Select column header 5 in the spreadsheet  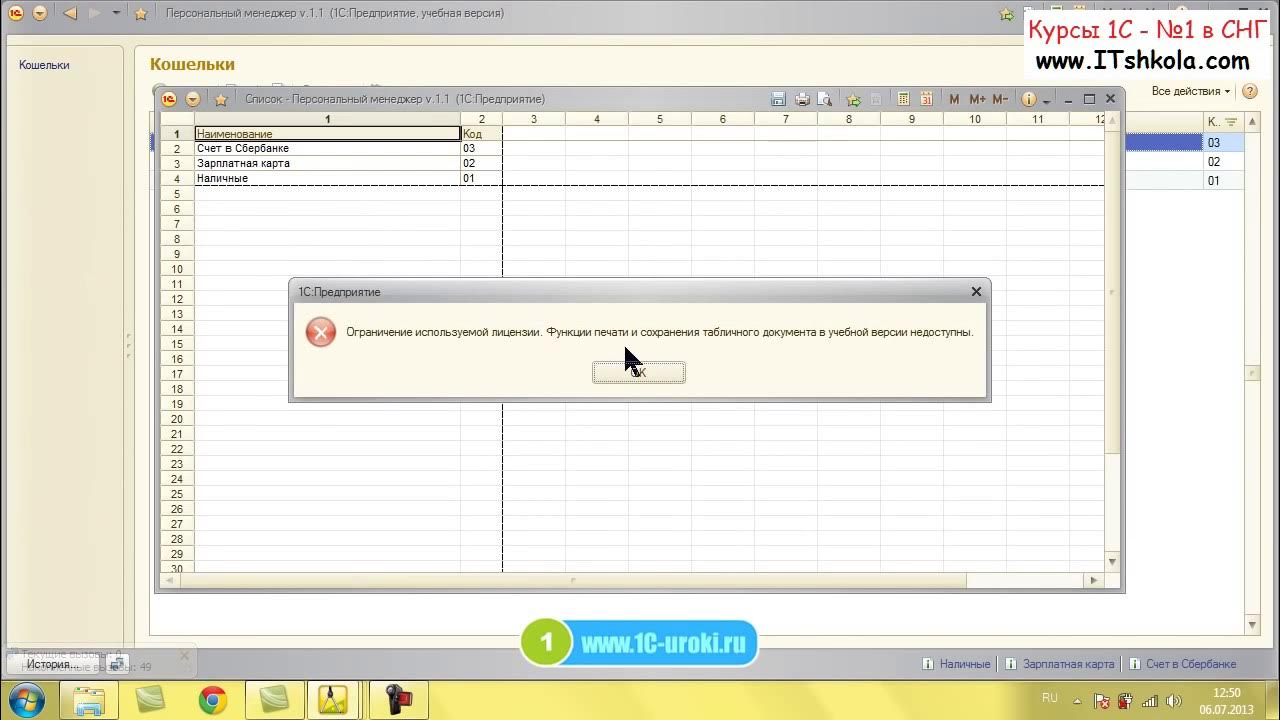(659, 119)
